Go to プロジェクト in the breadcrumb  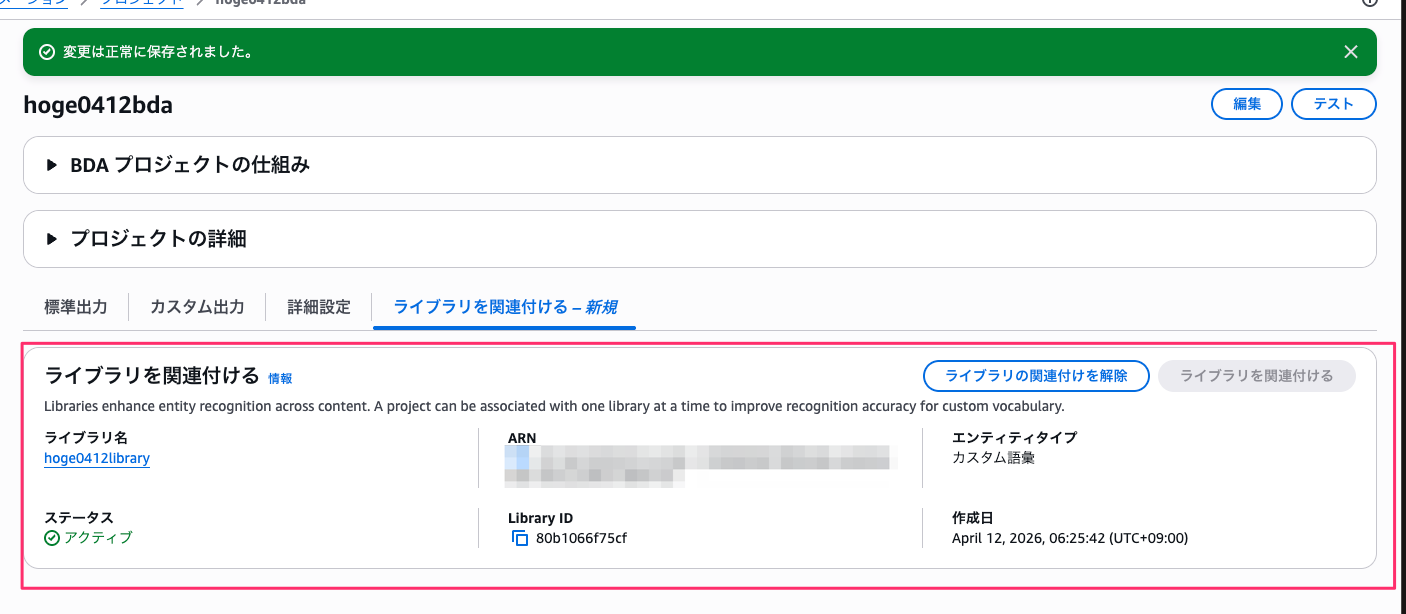coord(143,3)
